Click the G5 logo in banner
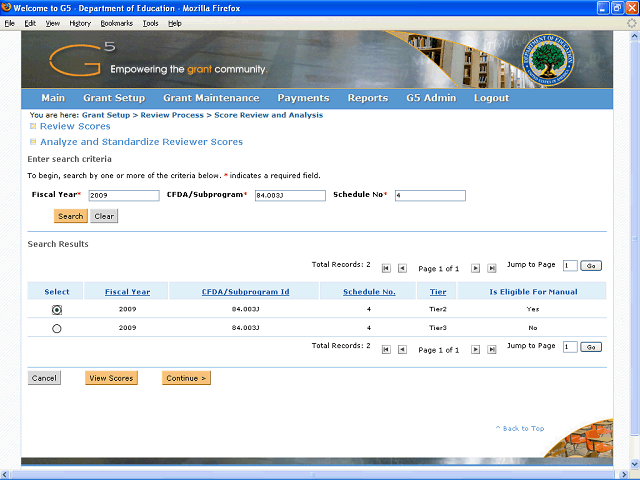 [82, 59]
